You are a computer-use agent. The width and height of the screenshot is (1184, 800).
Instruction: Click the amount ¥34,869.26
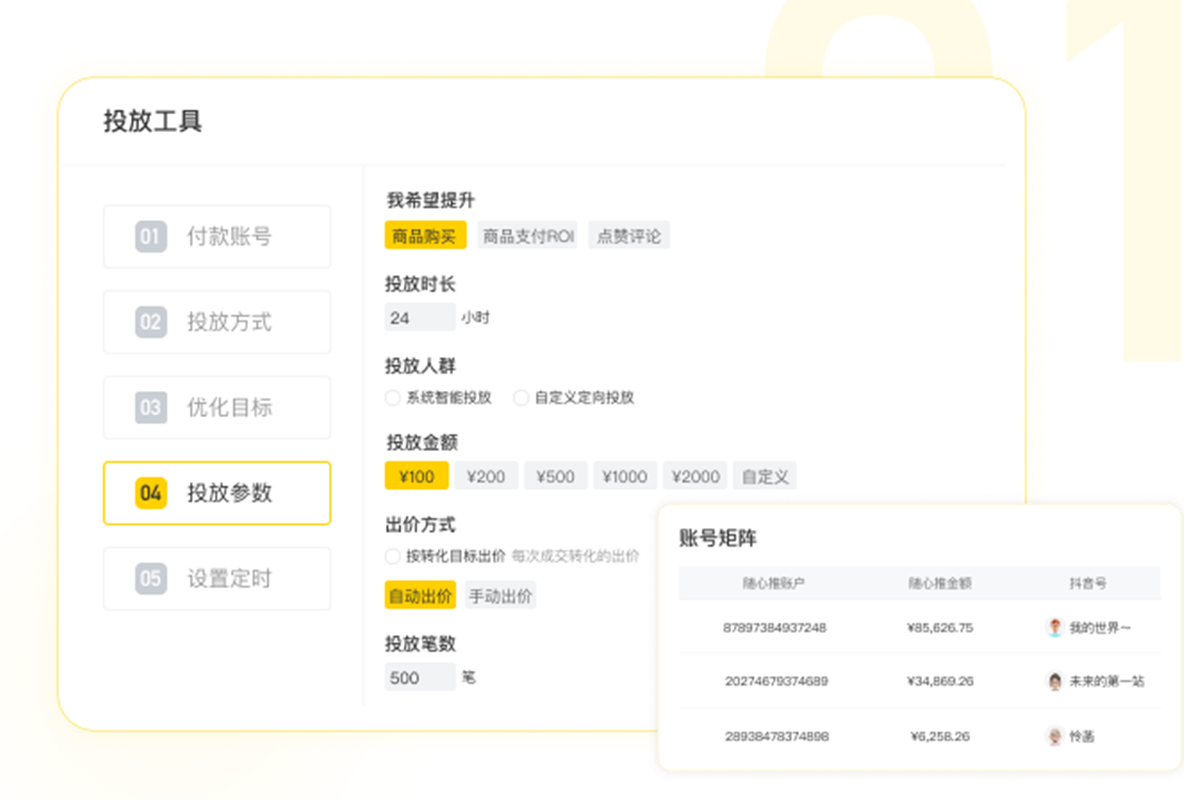940,681
